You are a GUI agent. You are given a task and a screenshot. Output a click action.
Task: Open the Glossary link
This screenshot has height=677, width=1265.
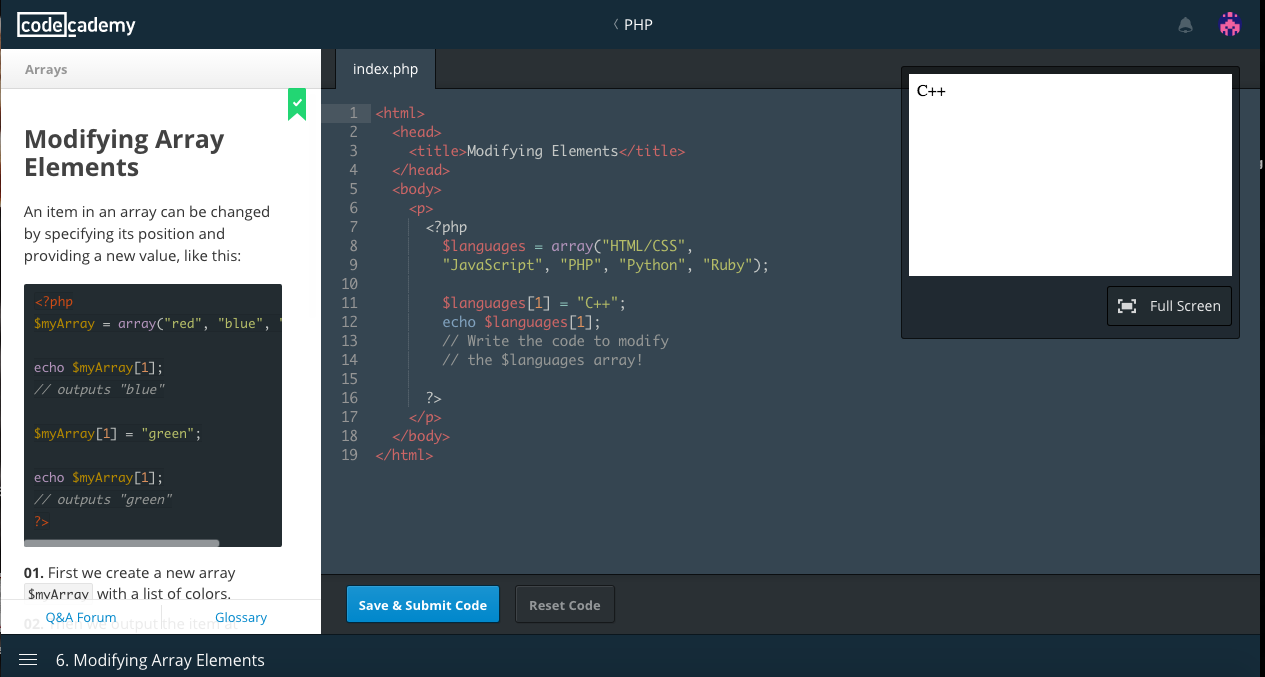(x=241, y=617)
